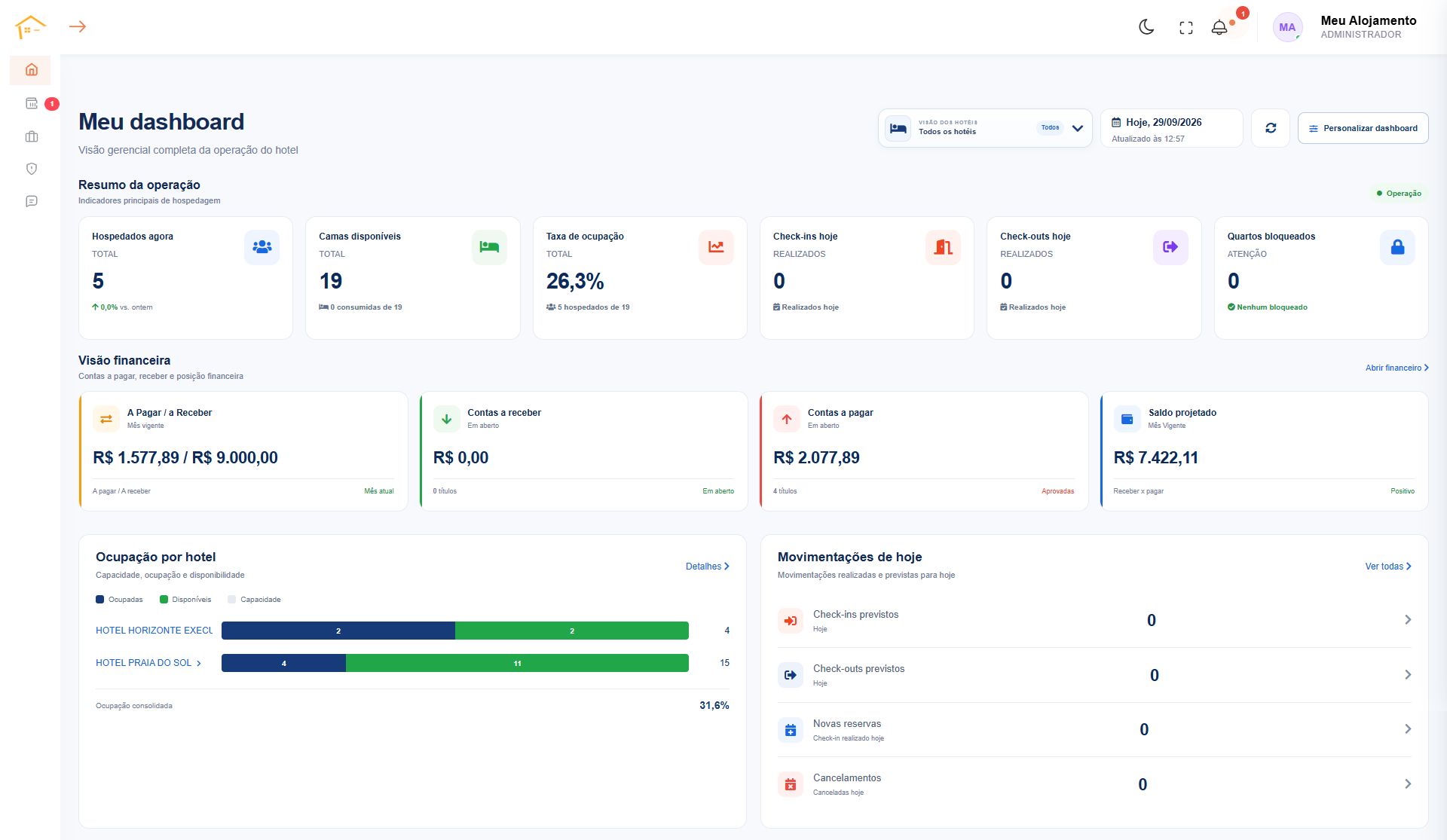Open Home icon in left sidebar
The width and height of the screenshot is (1447, 840).
point(31,70)
